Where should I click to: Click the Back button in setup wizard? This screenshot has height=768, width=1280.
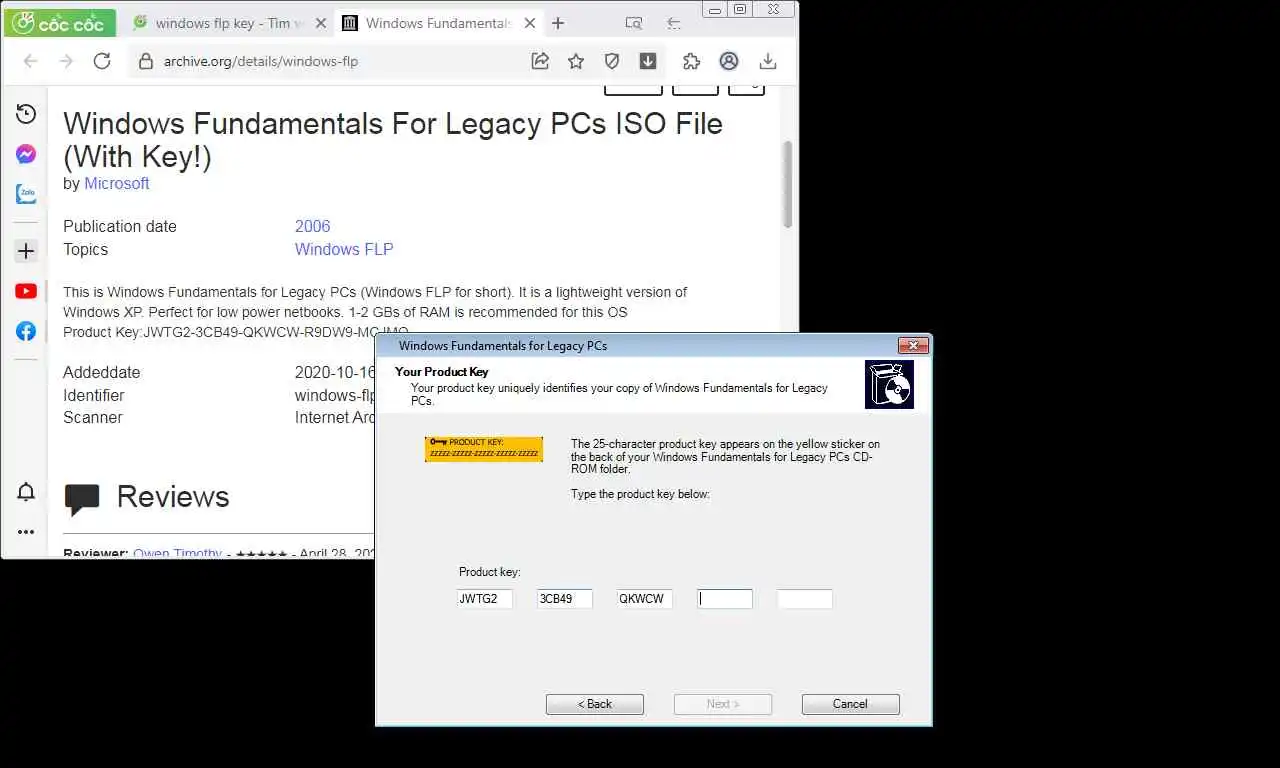[595, 704]
